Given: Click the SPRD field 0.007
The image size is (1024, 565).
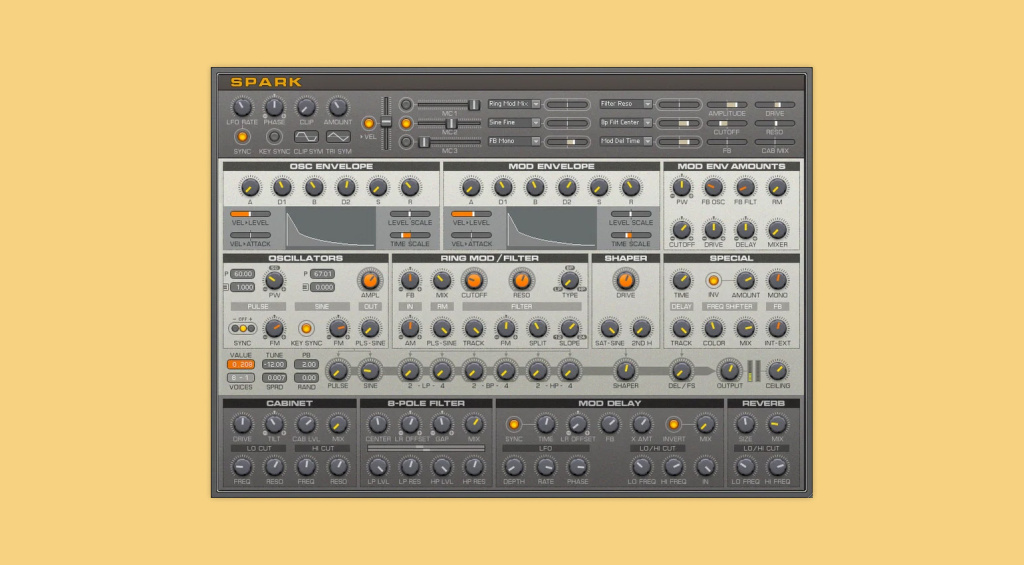Looking at the screenshot, I should [x=274, y=378].
